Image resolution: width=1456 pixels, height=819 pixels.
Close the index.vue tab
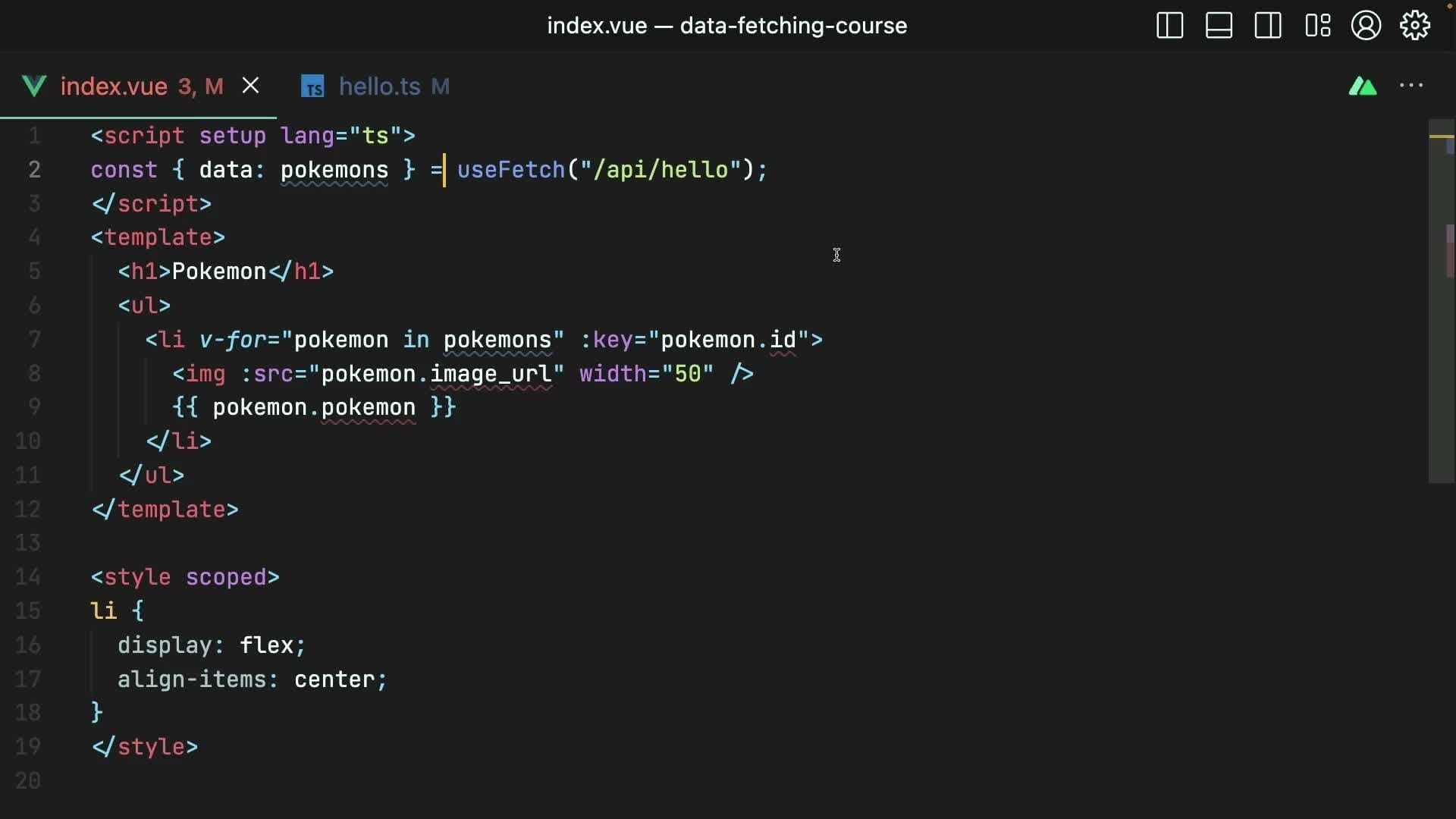click(250, 86)
